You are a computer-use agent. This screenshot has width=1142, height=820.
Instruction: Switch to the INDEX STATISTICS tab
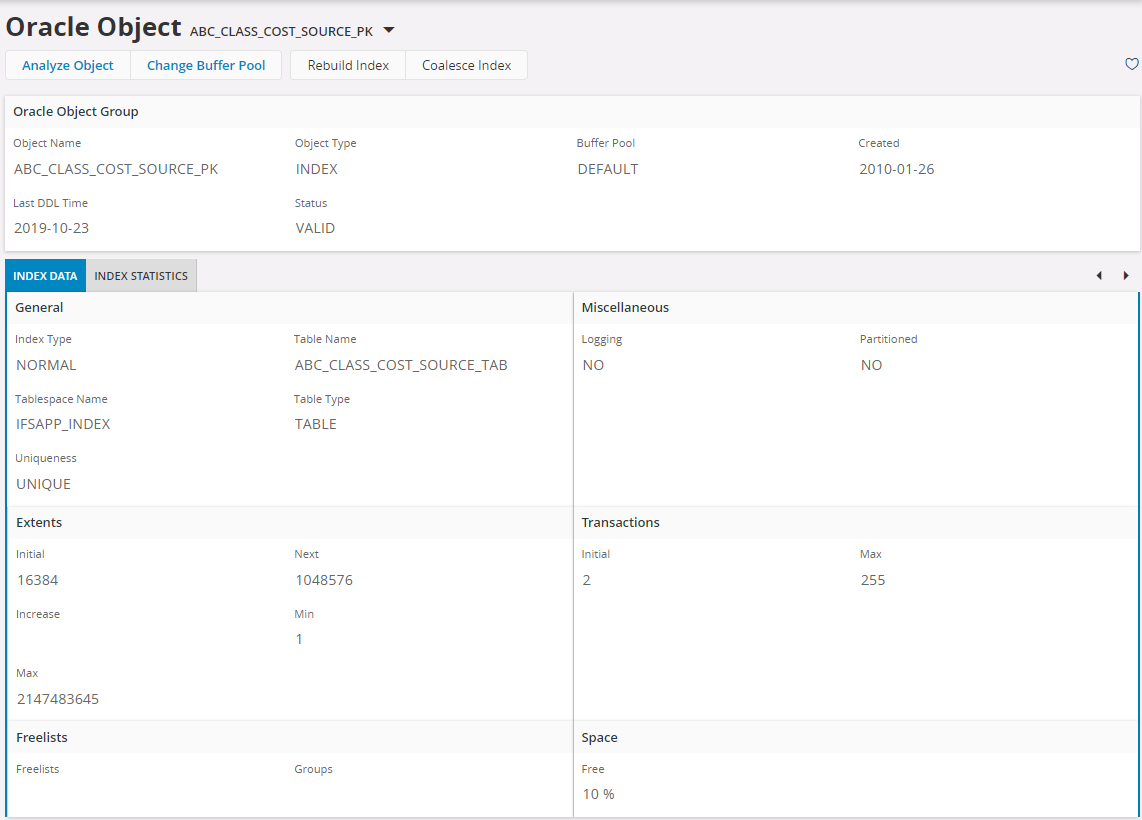tap(140, 275)
